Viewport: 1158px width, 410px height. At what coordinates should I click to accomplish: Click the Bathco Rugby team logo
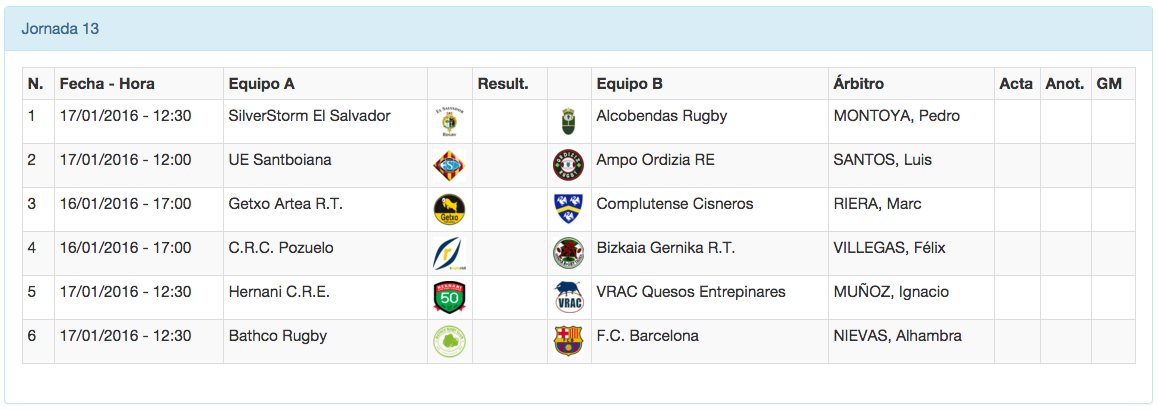click(449, 341)
